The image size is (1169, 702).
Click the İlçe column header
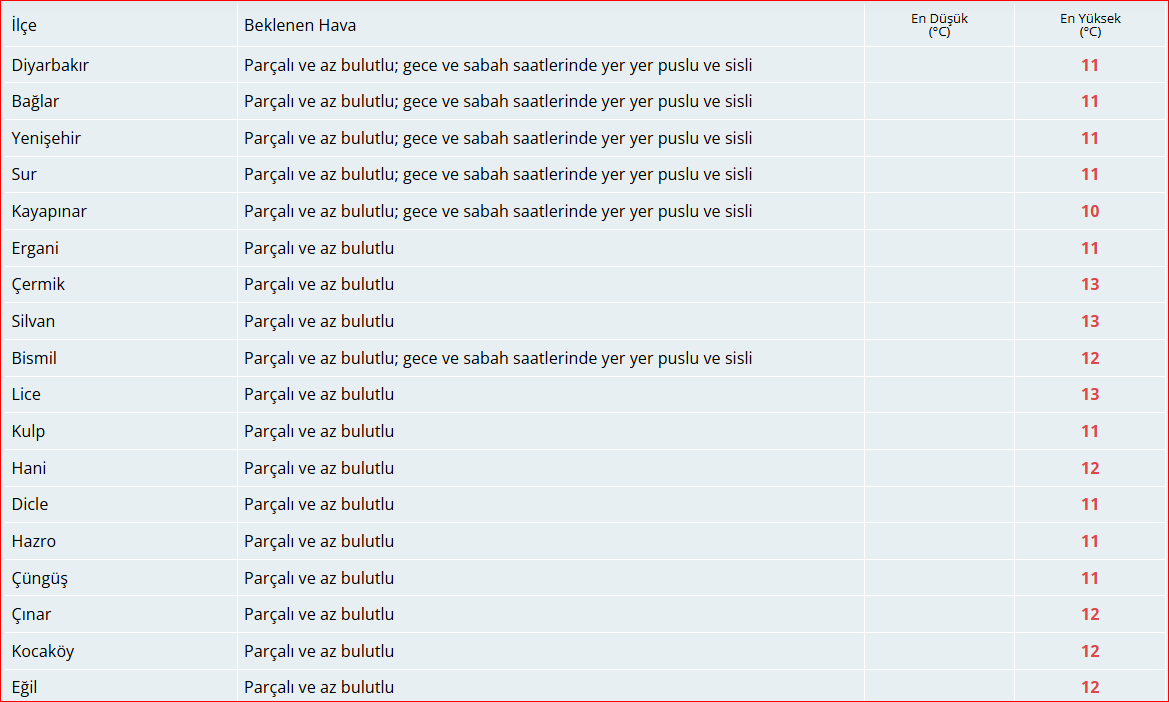click(x=24, y=25)
